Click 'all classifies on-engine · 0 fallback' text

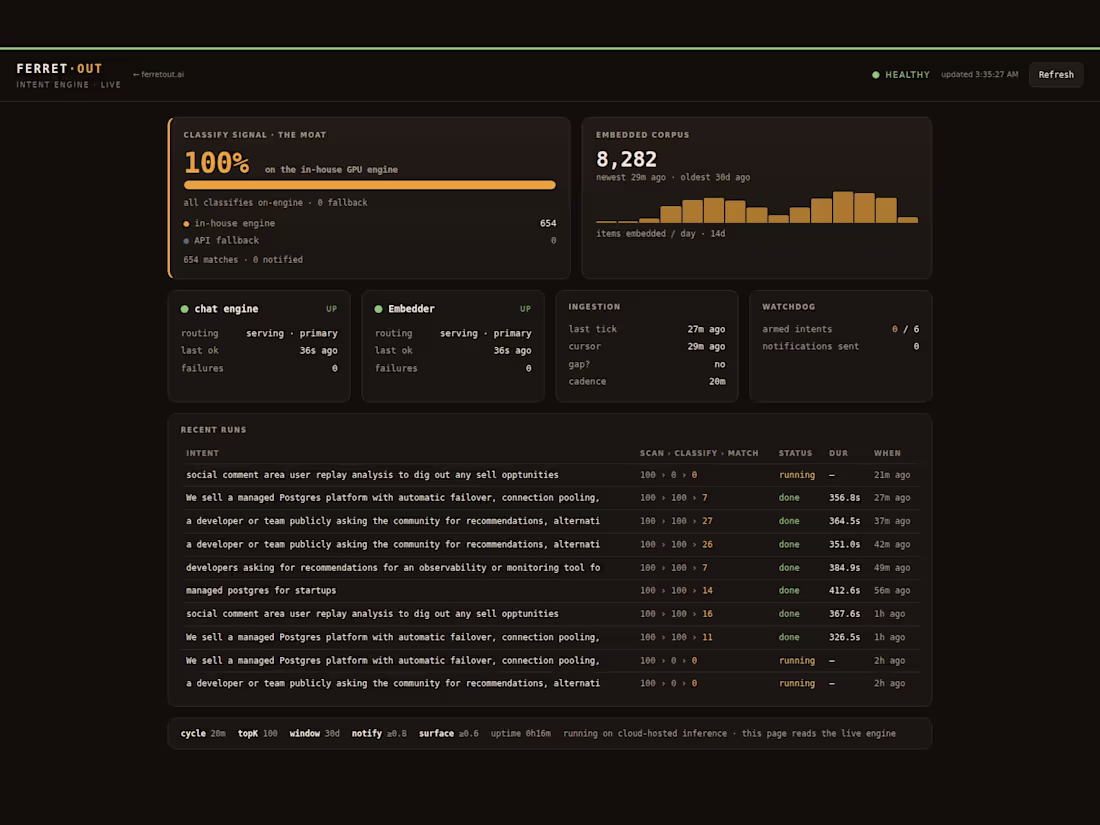(x=275, y=203)
